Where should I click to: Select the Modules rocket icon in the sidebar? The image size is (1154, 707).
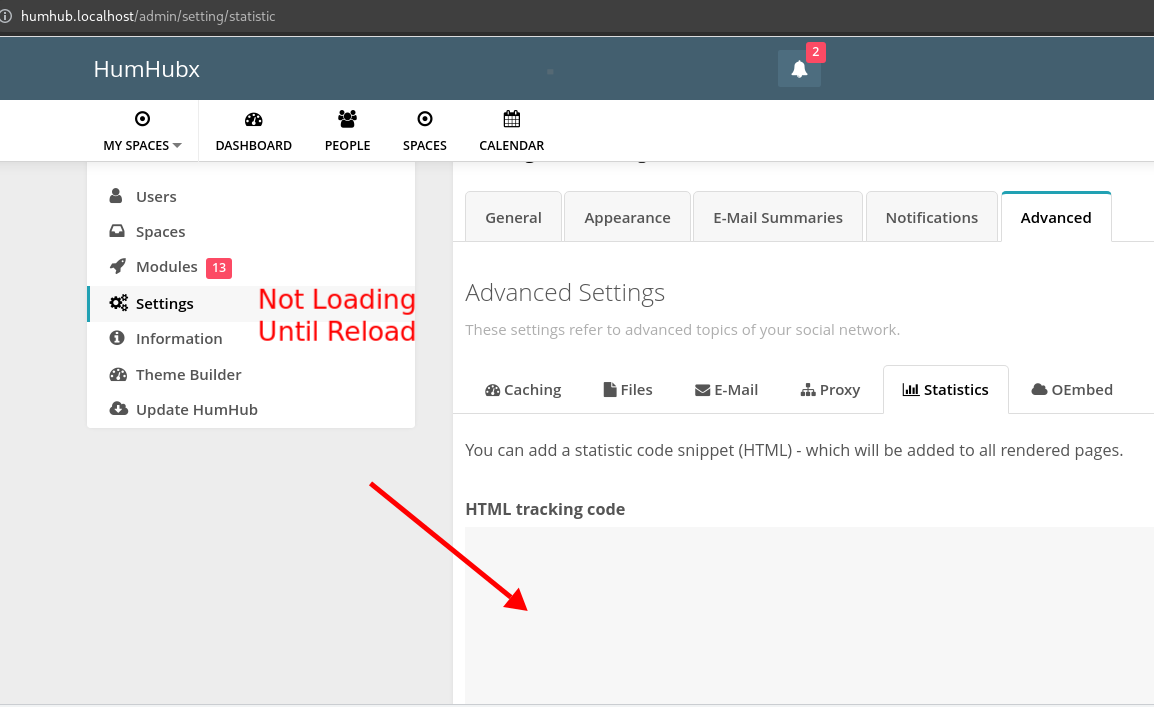(x=119, y=267)
